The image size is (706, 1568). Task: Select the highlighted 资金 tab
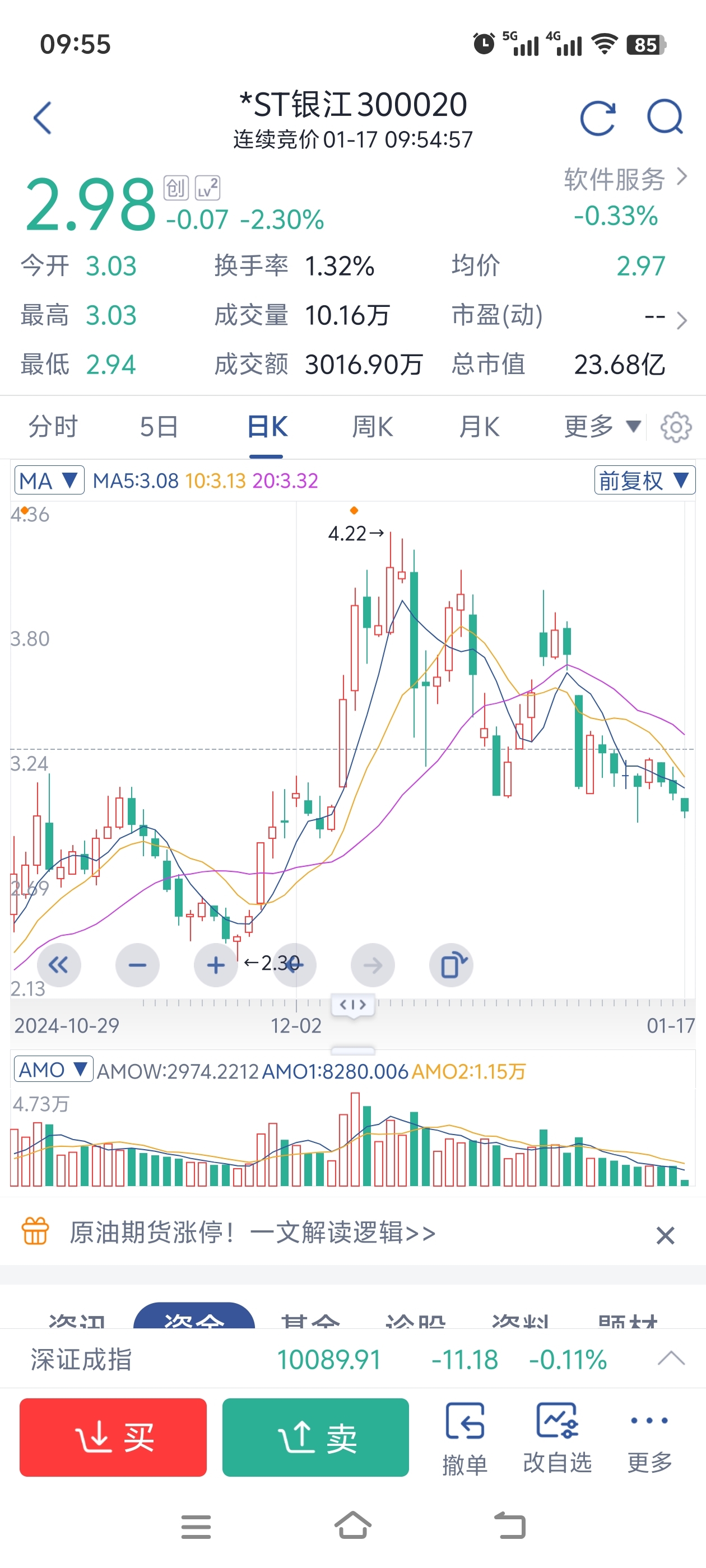point(194,1316)
